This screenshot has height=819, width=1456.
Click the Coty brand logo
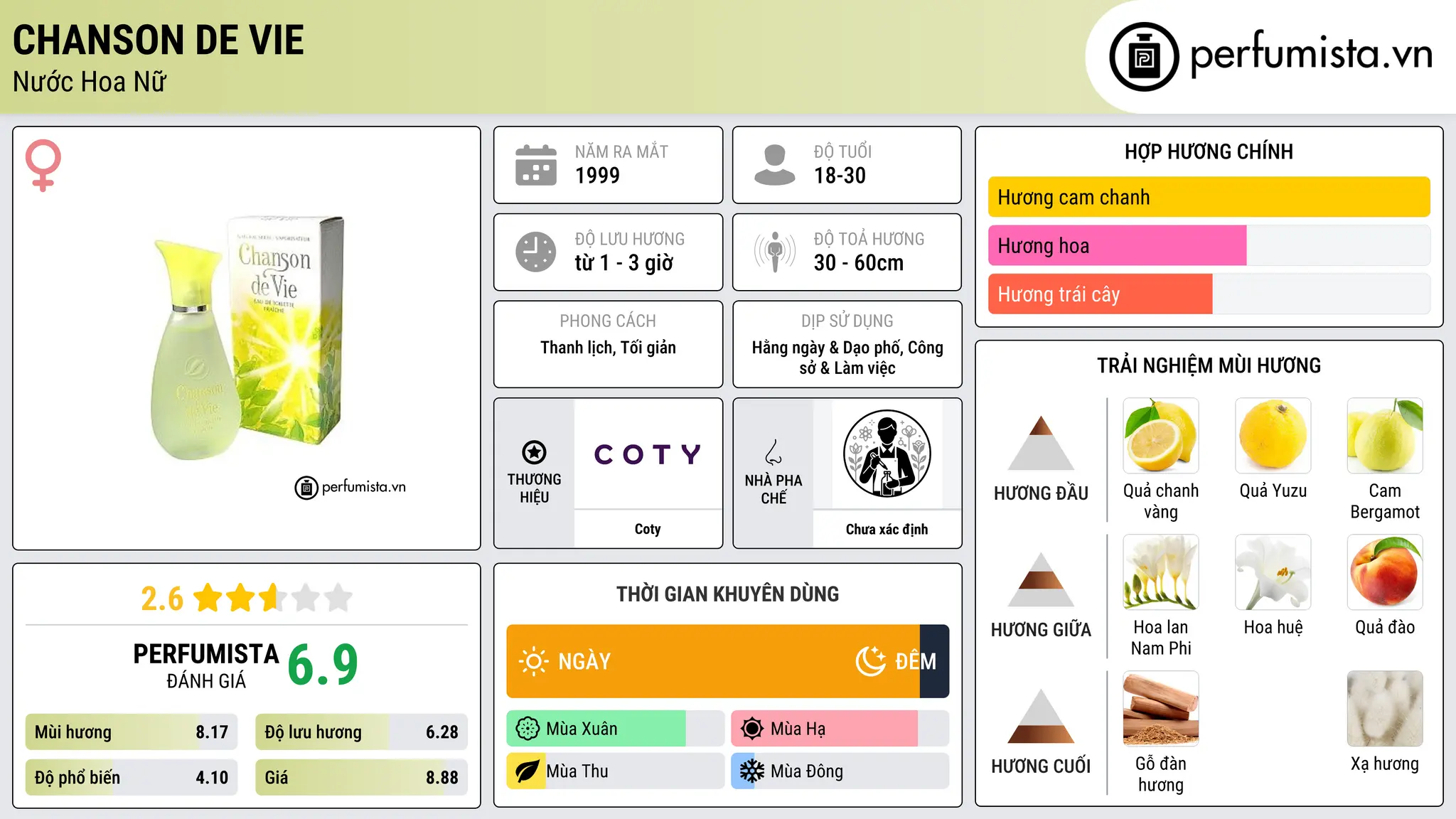point(648,454)
